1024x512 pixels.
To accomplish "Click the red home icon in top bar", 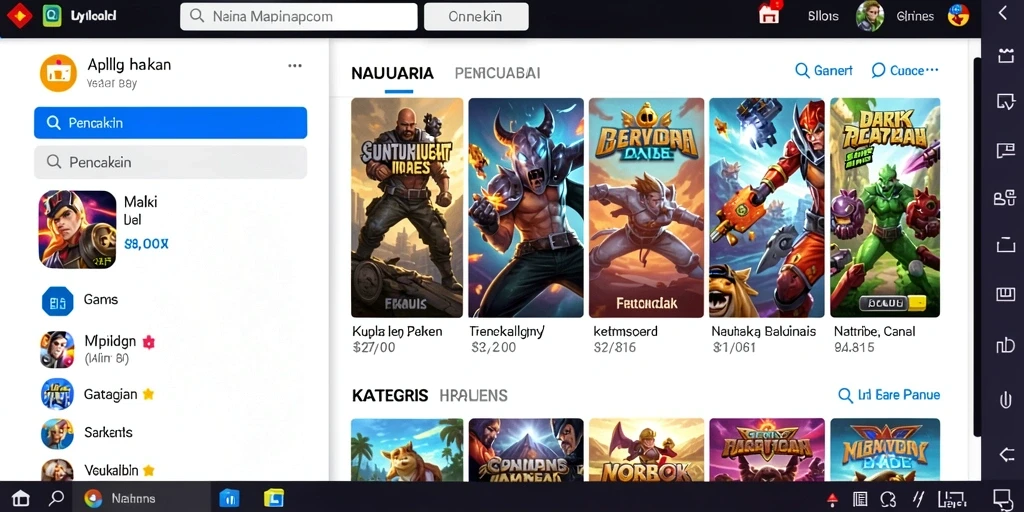I will coord(769,14).
